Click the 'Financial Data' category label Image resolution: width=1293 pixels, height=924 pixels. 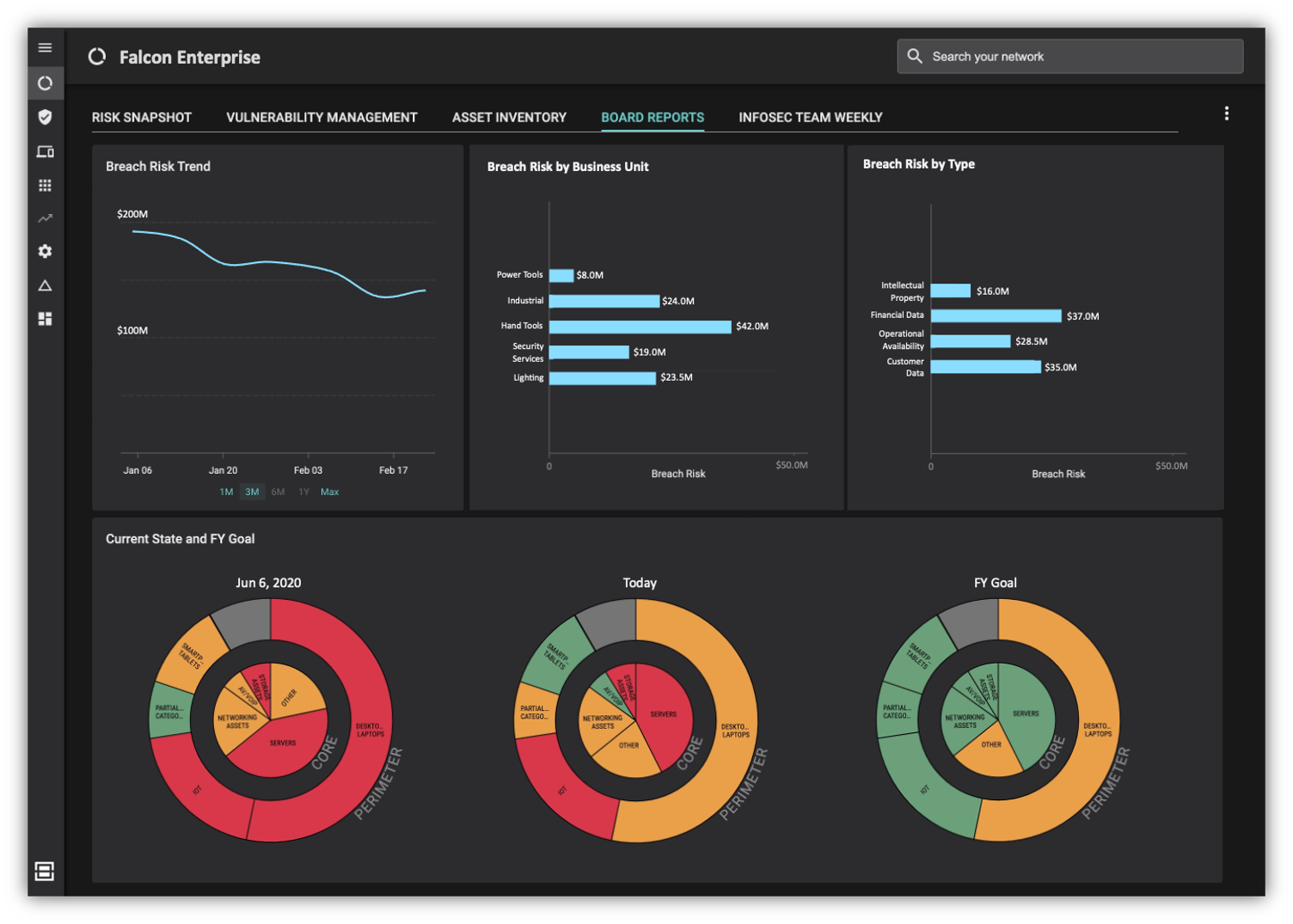pos(898,315)
